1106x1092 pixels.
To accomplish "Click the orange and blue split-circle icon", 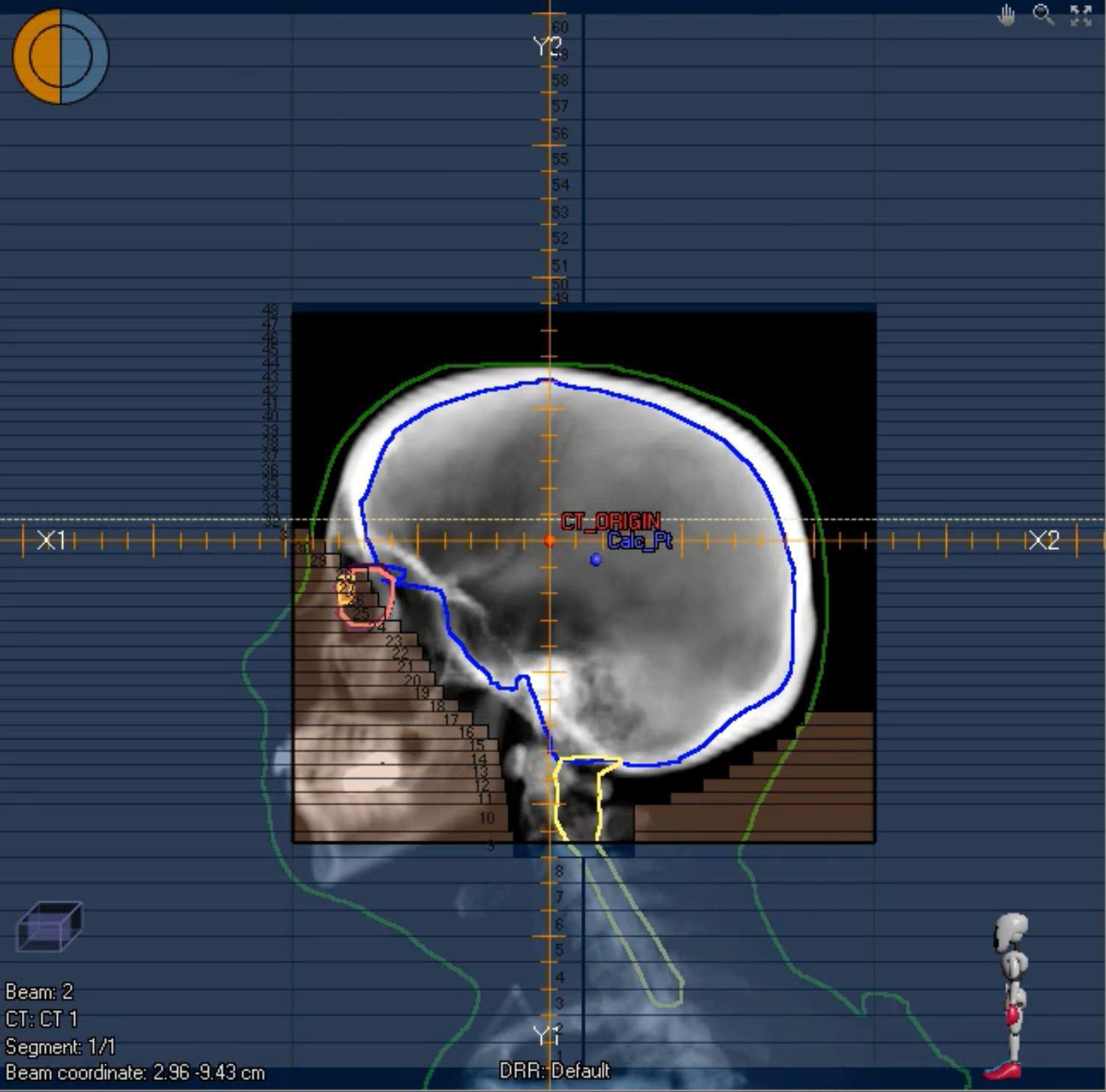I will tap(60, 56).
